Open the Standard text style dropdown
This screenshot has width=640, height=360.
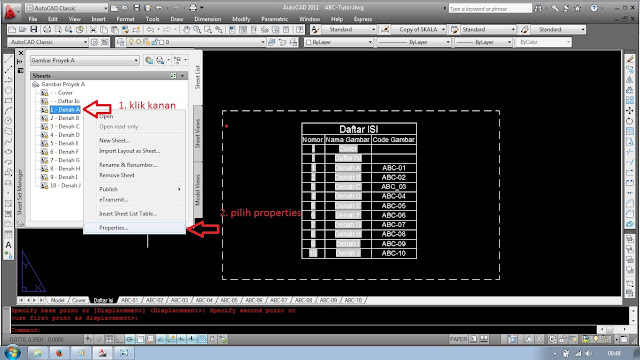point(348,29)
